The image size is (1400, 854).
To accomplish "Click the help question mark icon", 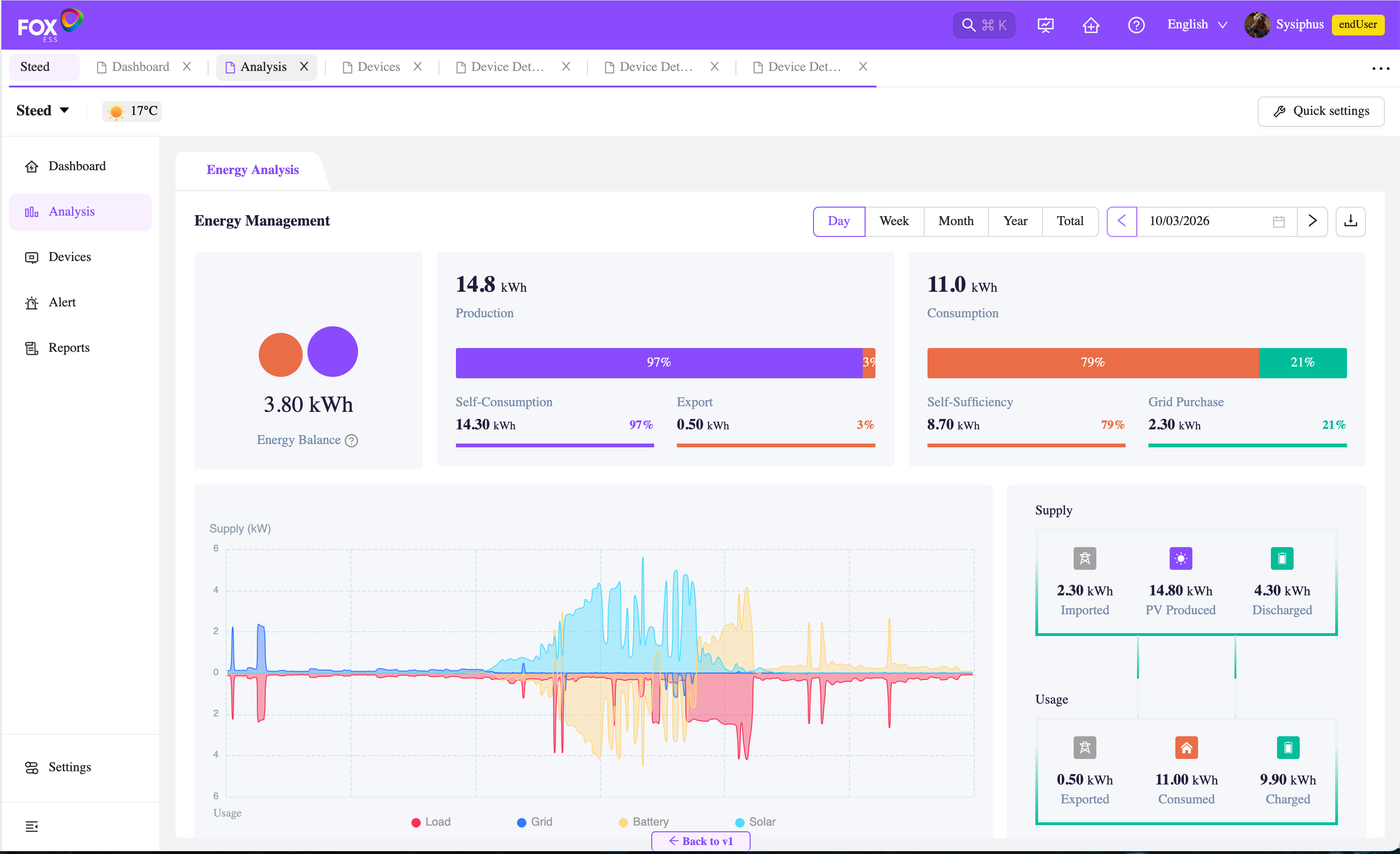I will (x=1136, y=25).
